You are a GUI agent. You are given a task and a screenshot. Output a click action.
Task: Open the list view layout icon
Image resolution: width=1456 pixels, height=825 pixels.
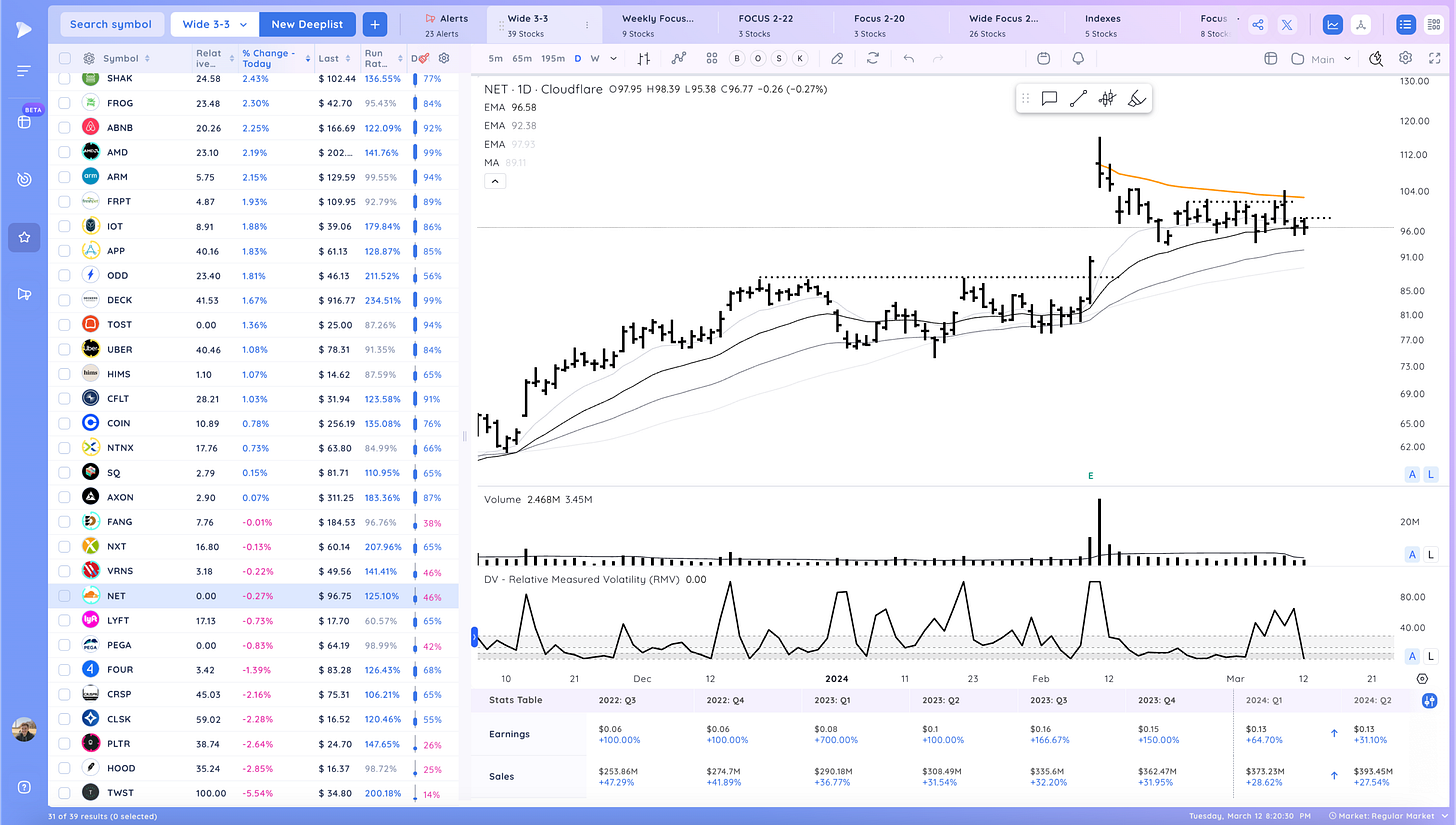point(1407,25)
